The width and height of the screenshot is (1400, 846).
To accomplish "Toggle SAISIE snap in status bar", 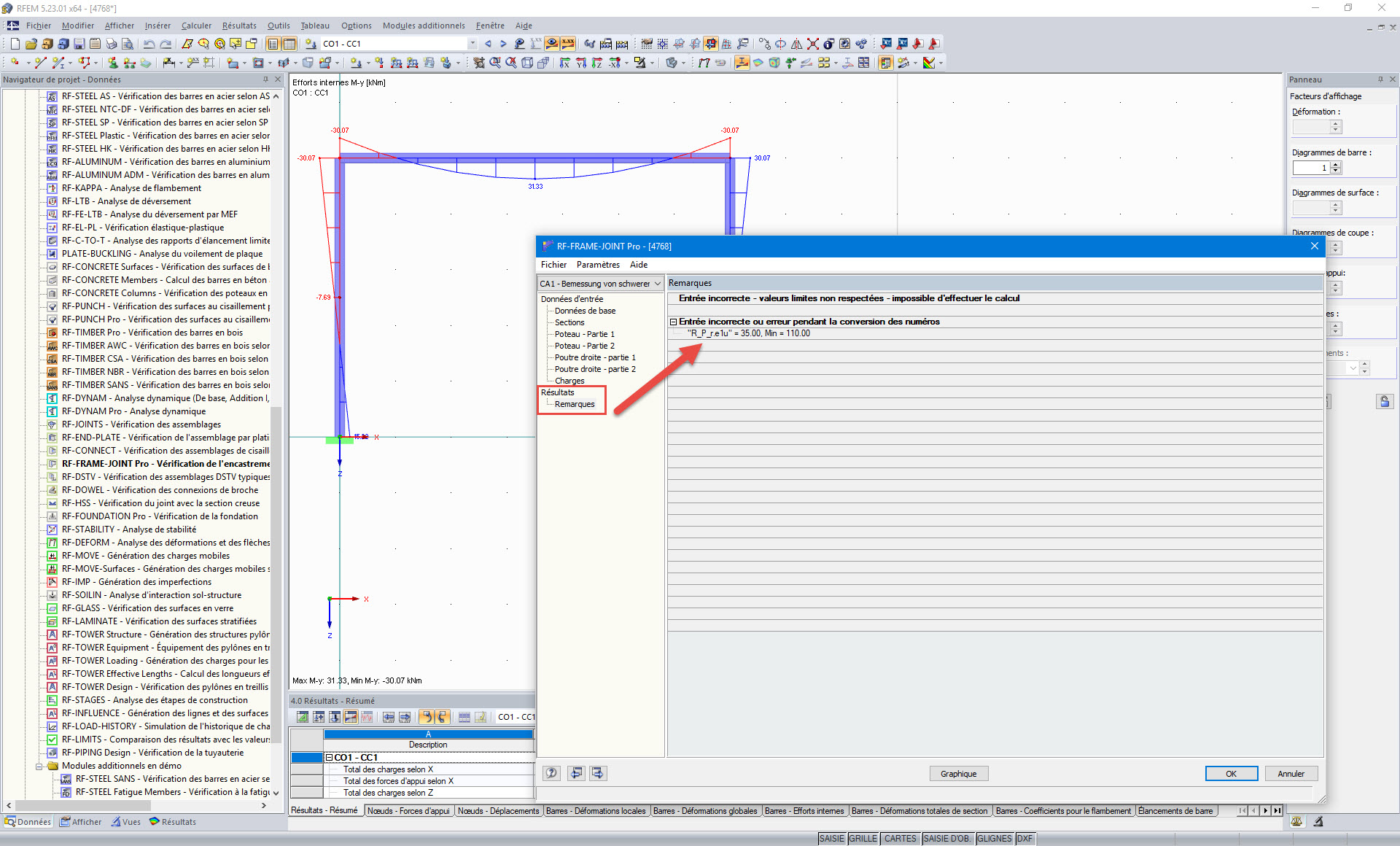I will tap(831, 839).
